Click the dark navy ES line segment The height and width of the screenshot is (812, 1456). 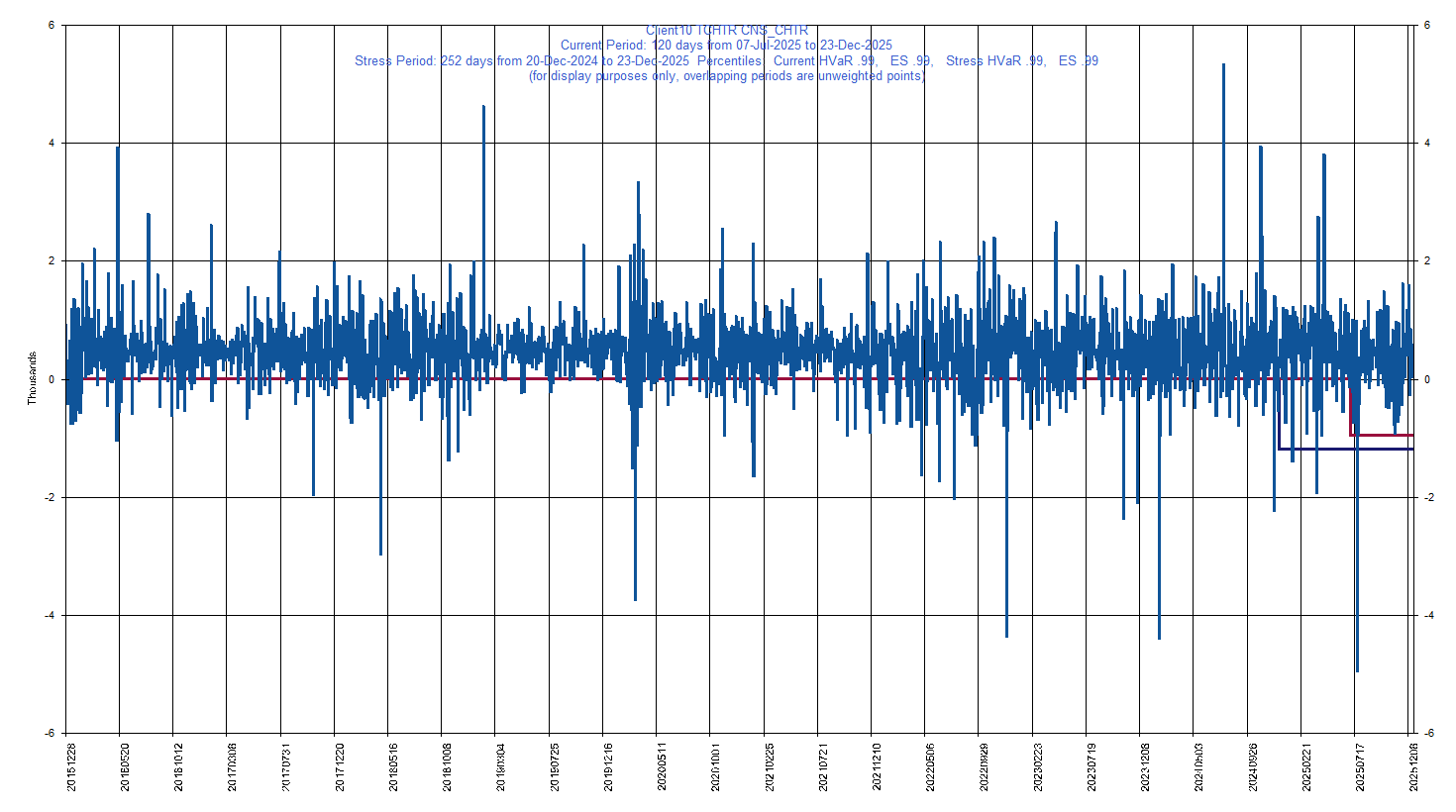click(1317, 448)
